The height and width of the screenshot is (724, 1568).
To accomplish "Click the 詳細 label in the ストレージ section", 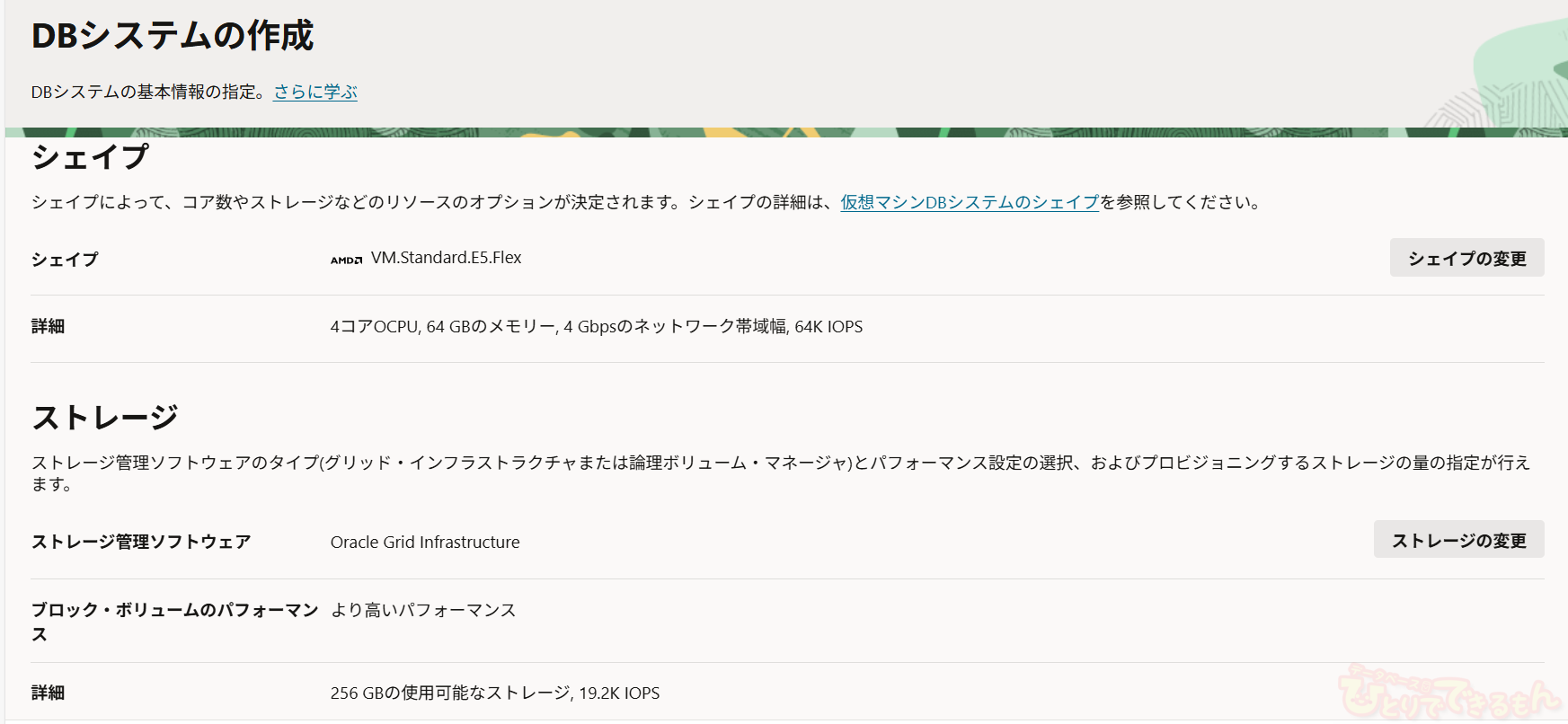I will tap(48, 693).
